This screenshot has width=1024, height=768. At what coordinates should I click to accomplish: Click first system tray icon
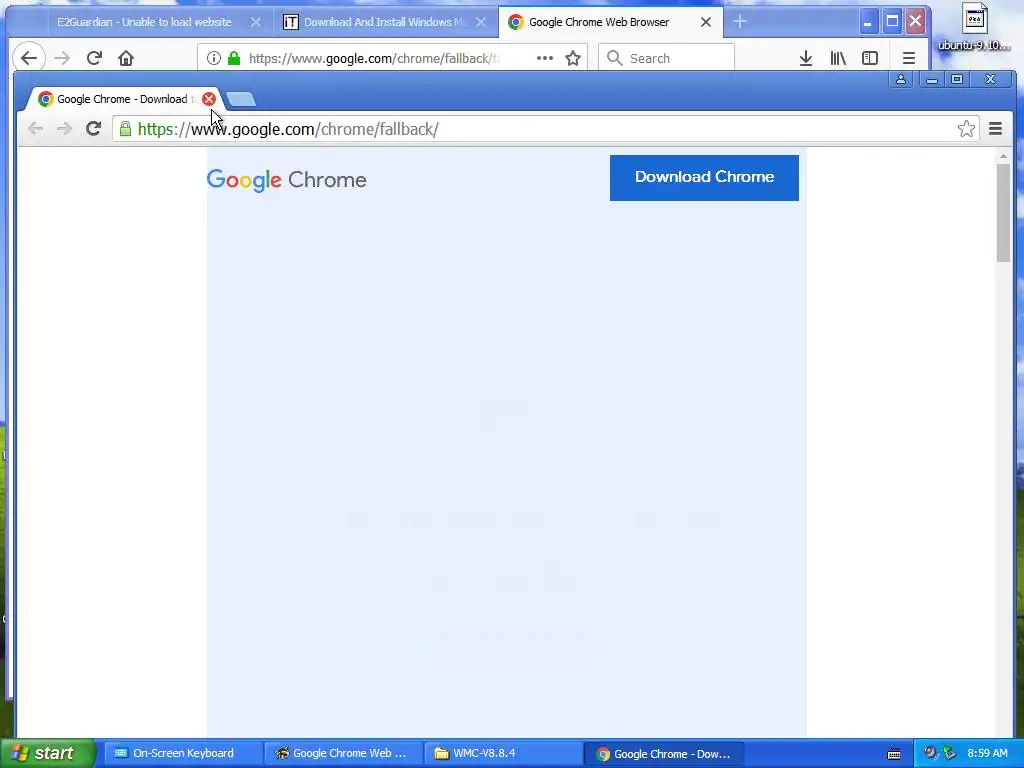[x=930, y=753]
